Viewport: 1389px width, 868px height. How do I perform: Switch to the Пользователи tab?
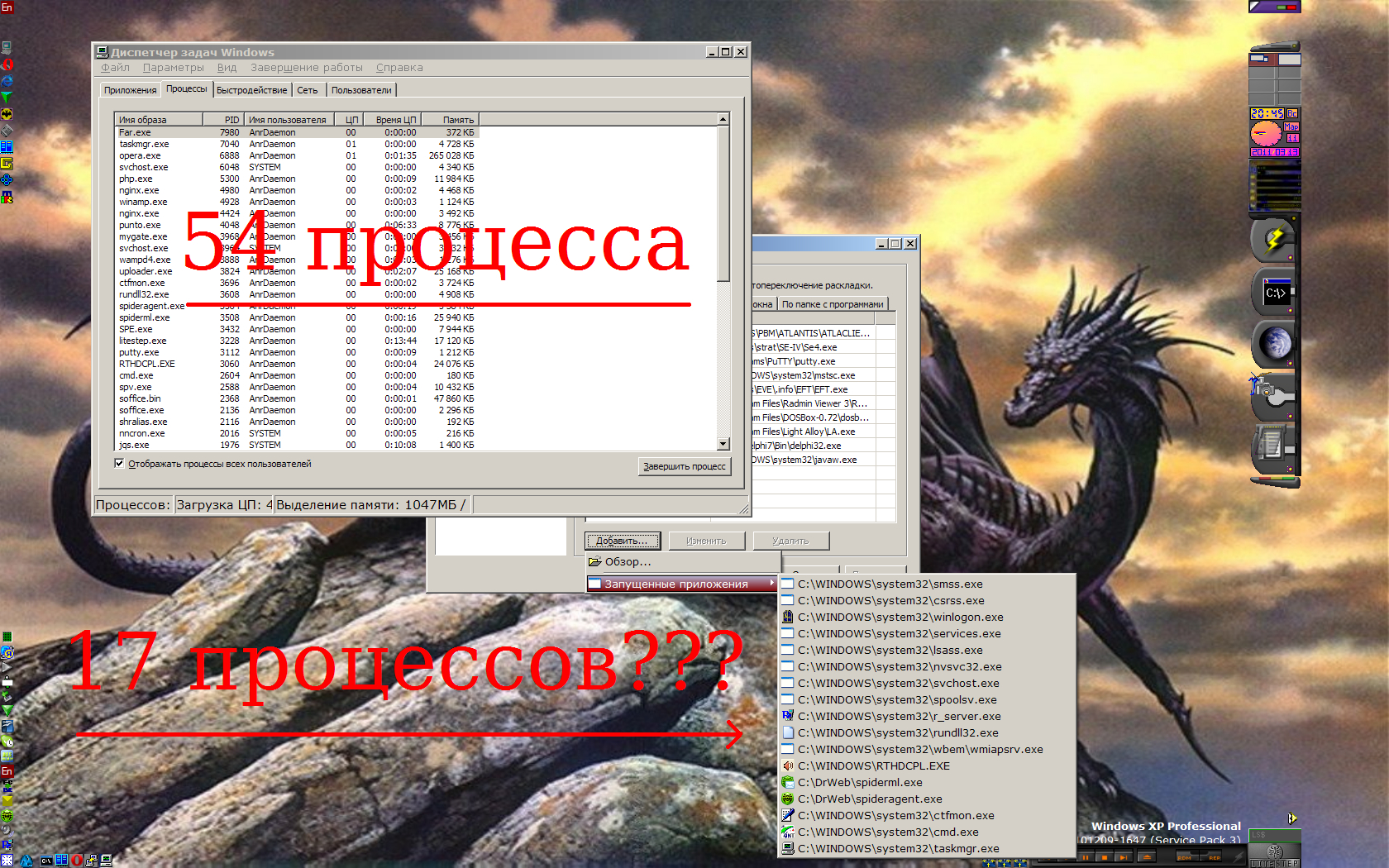361,90
